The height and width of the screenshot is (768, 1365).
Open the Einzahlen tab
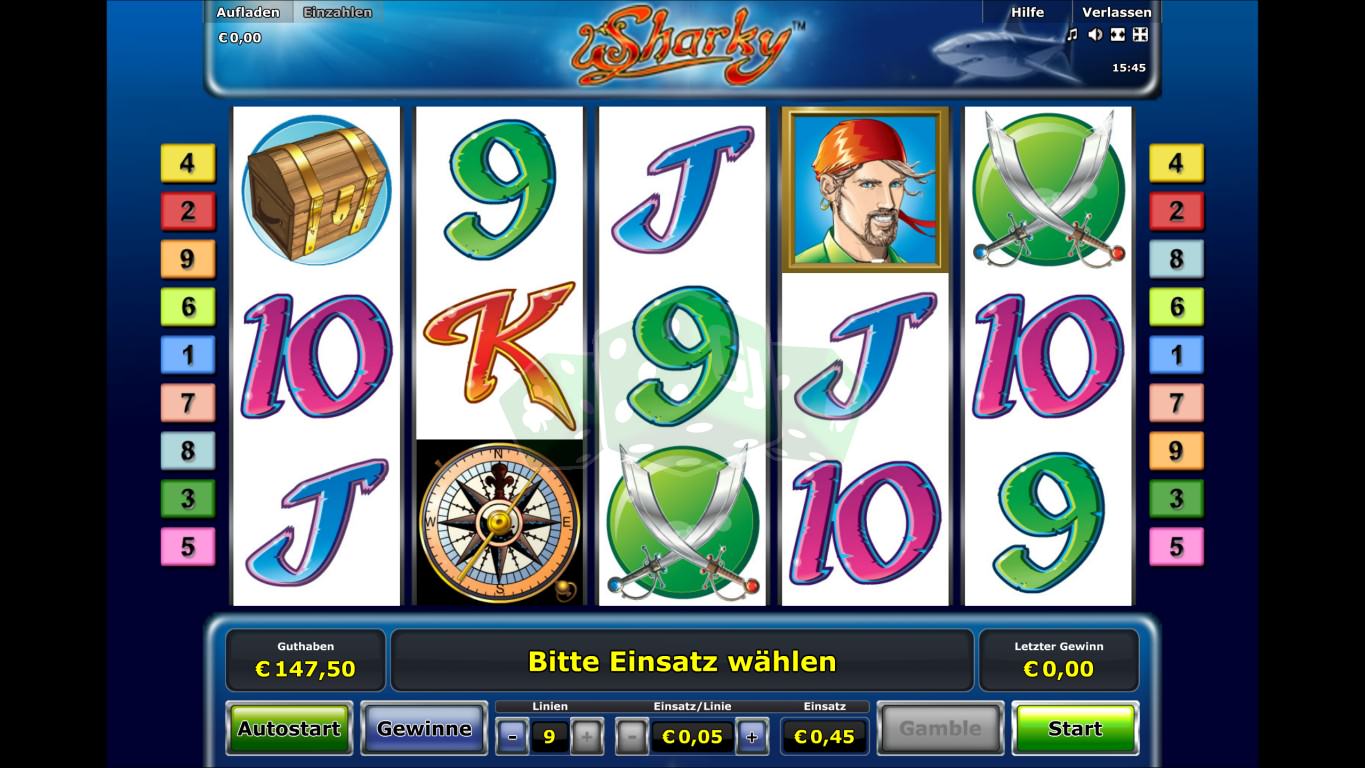(338, 12)
